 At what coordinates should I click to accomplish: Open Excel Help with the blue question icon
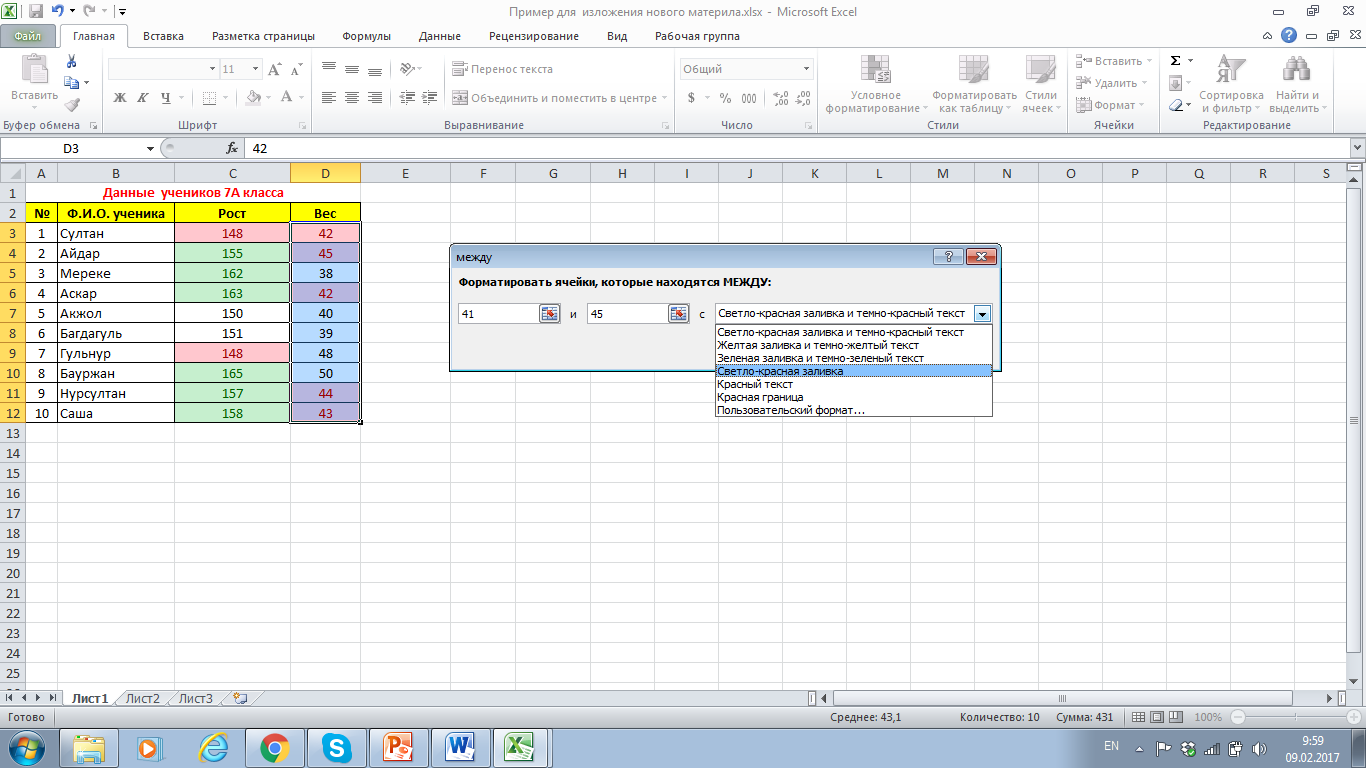coord(1290,35)
